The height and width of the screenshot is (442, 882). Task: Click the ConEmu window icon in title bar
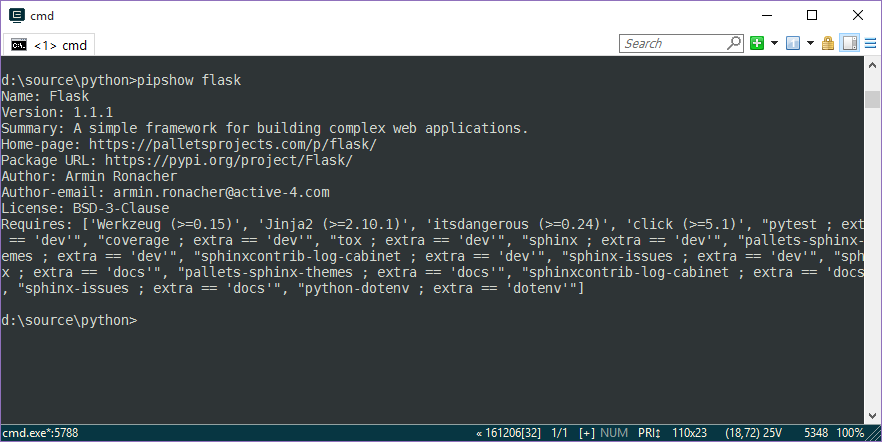click(17, 15)
